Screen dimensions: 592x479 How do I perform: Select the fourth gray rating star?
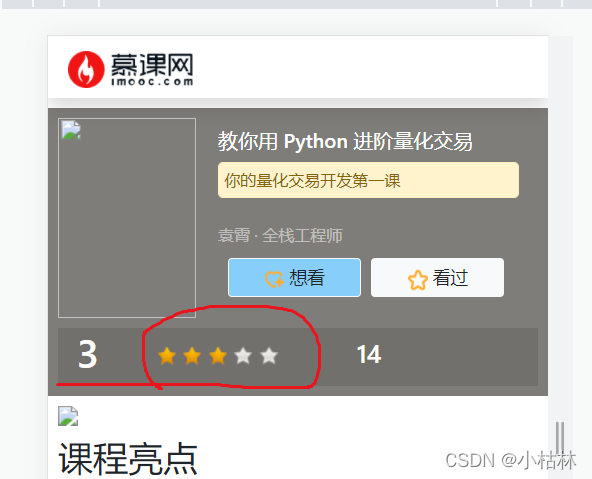[243, 356]
